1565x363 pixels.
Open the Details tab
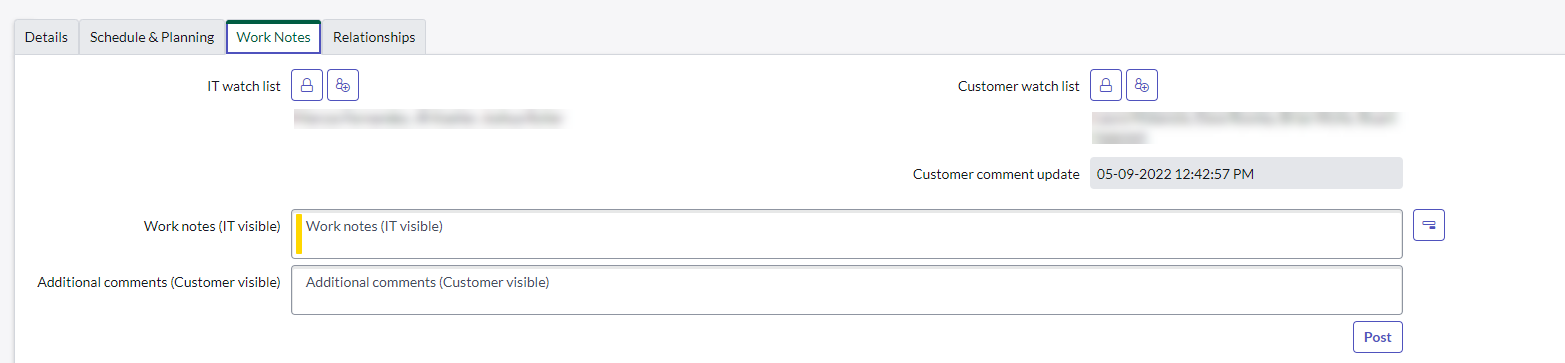tap(46, 37)
